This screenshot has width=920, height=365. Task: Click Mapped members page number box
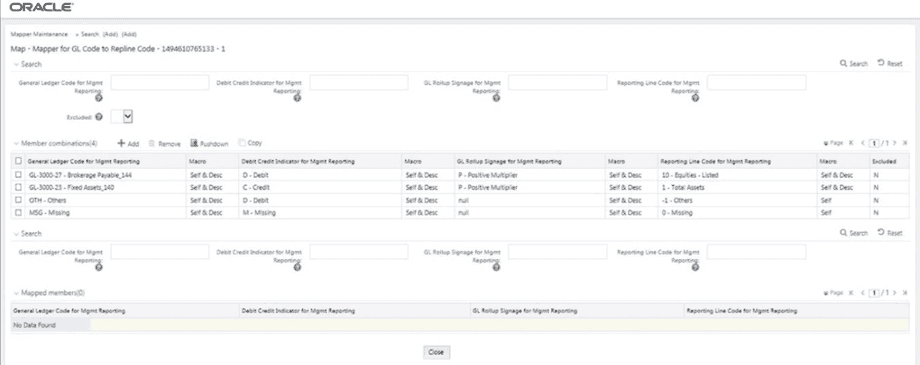pos(874,292)
